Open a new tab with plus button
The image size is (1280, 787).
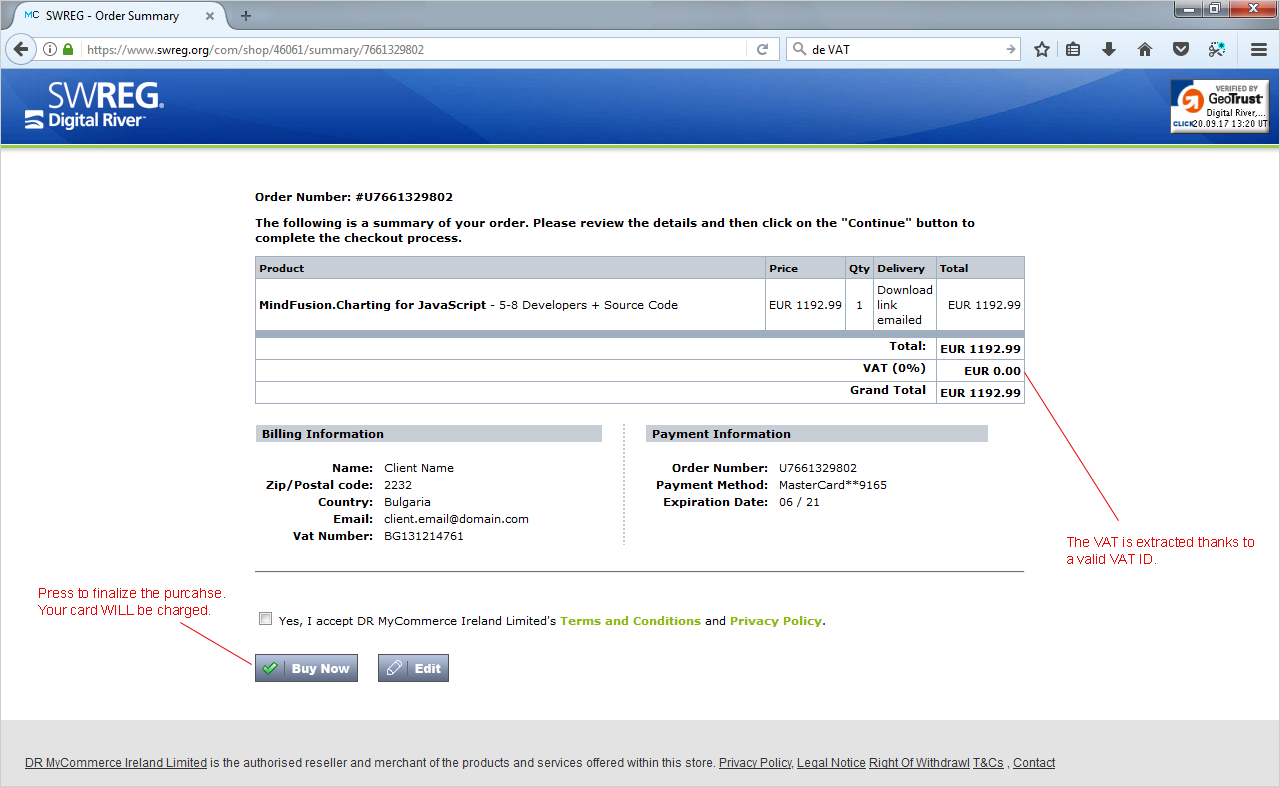click(246, 15)
